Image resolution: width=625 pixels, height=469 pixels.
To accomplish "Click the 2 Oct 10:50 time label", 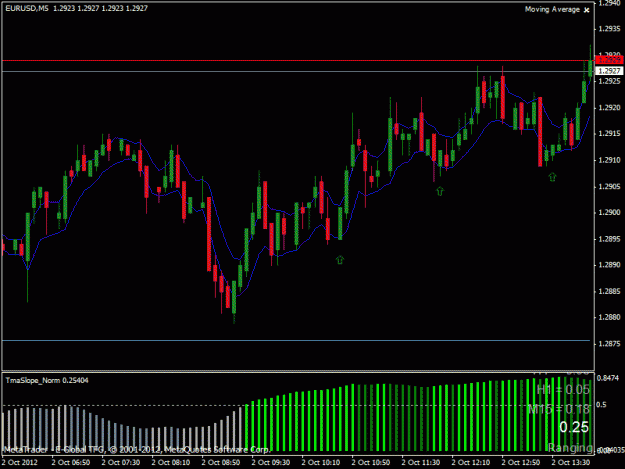I will (371, 463).
